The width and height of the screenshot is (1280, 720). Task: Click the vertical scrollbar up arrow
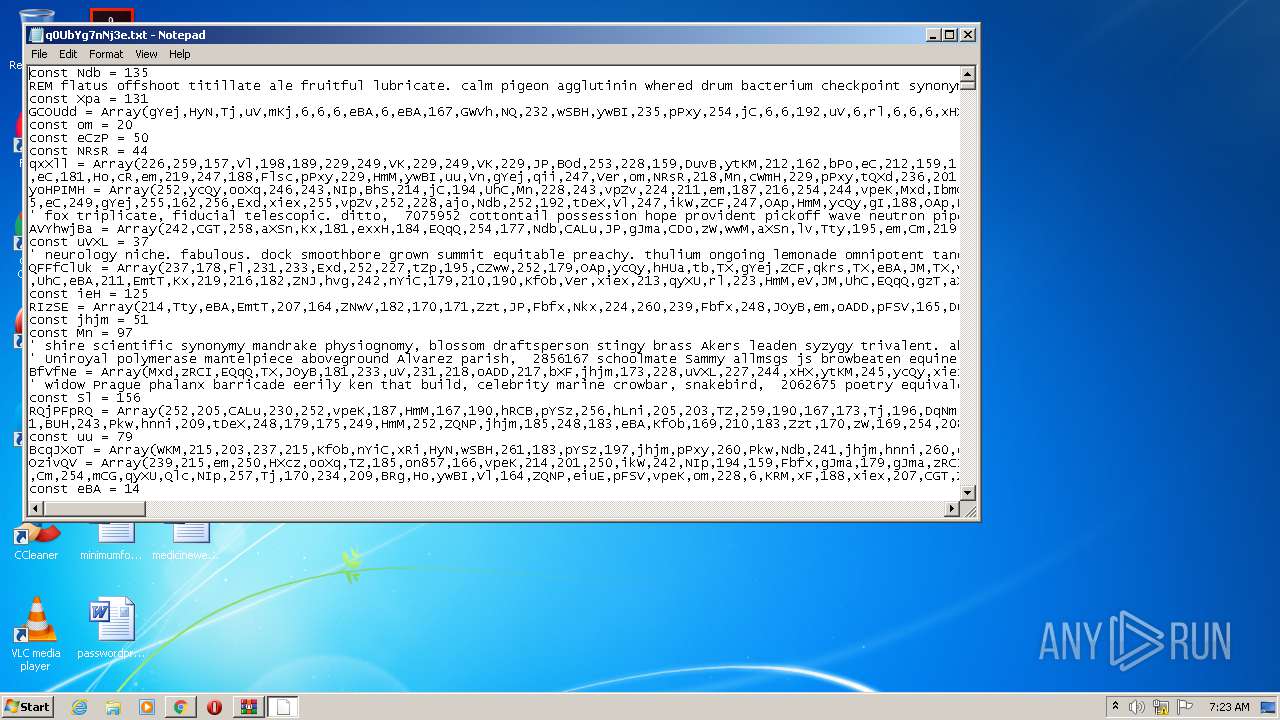tap(967, 74)
